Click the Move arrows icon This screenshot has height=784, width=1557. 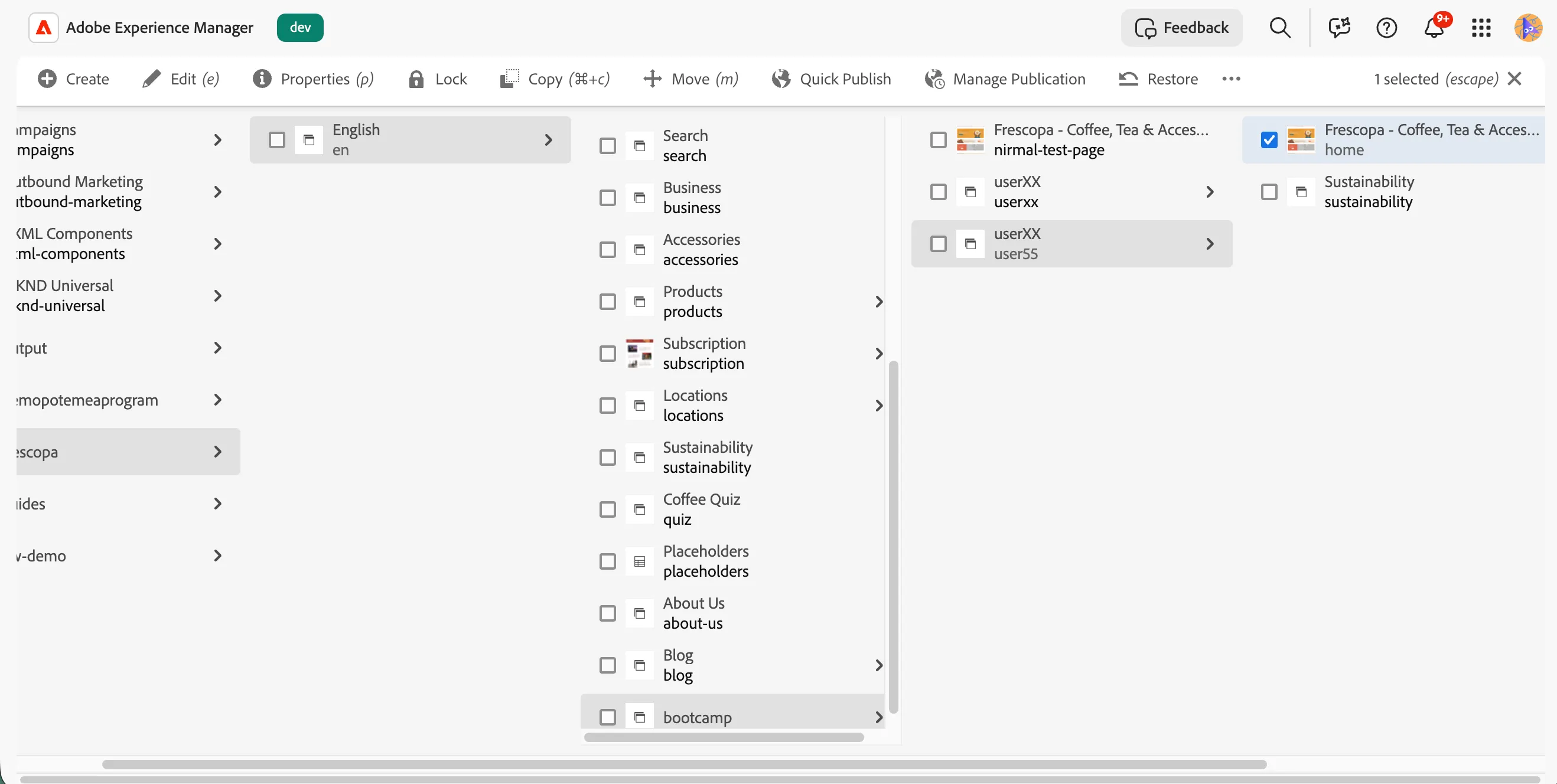[652, 79]
